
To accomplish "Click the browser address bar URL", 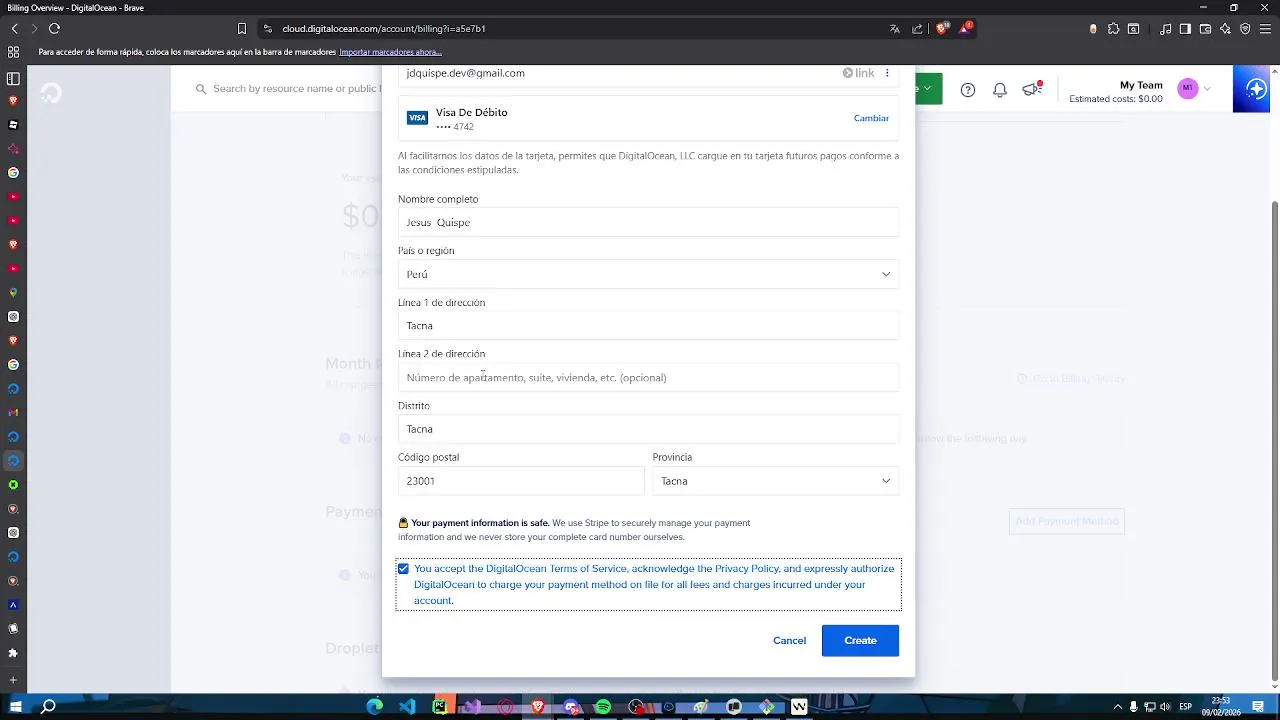I will [x=384, y=29].
